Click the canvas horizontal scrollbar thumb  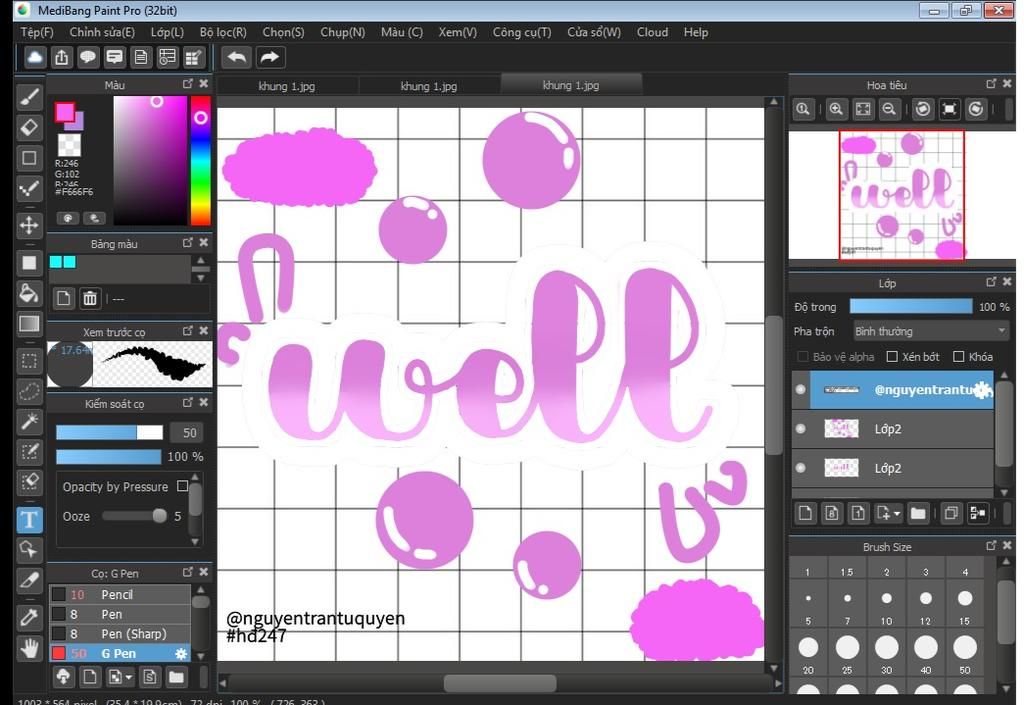[x=500, y=683]
